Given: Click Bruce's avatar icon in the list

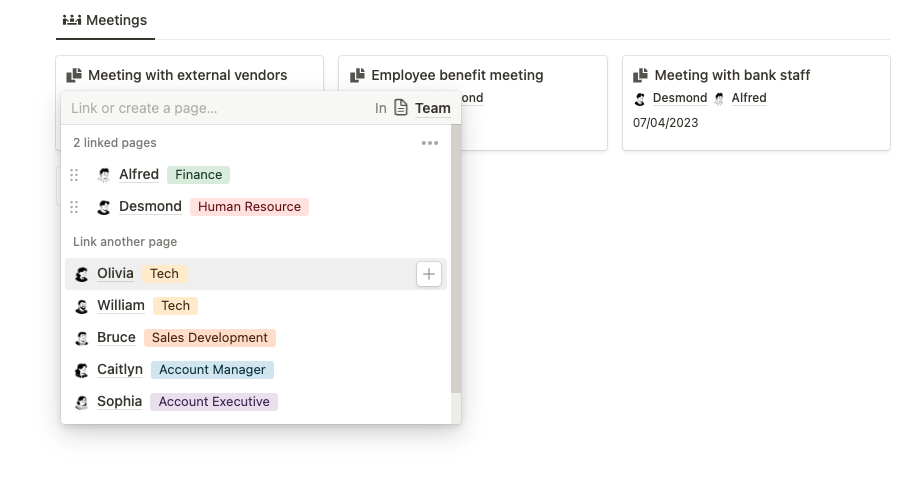Looking at the screenshot, I should pos(82,338).
